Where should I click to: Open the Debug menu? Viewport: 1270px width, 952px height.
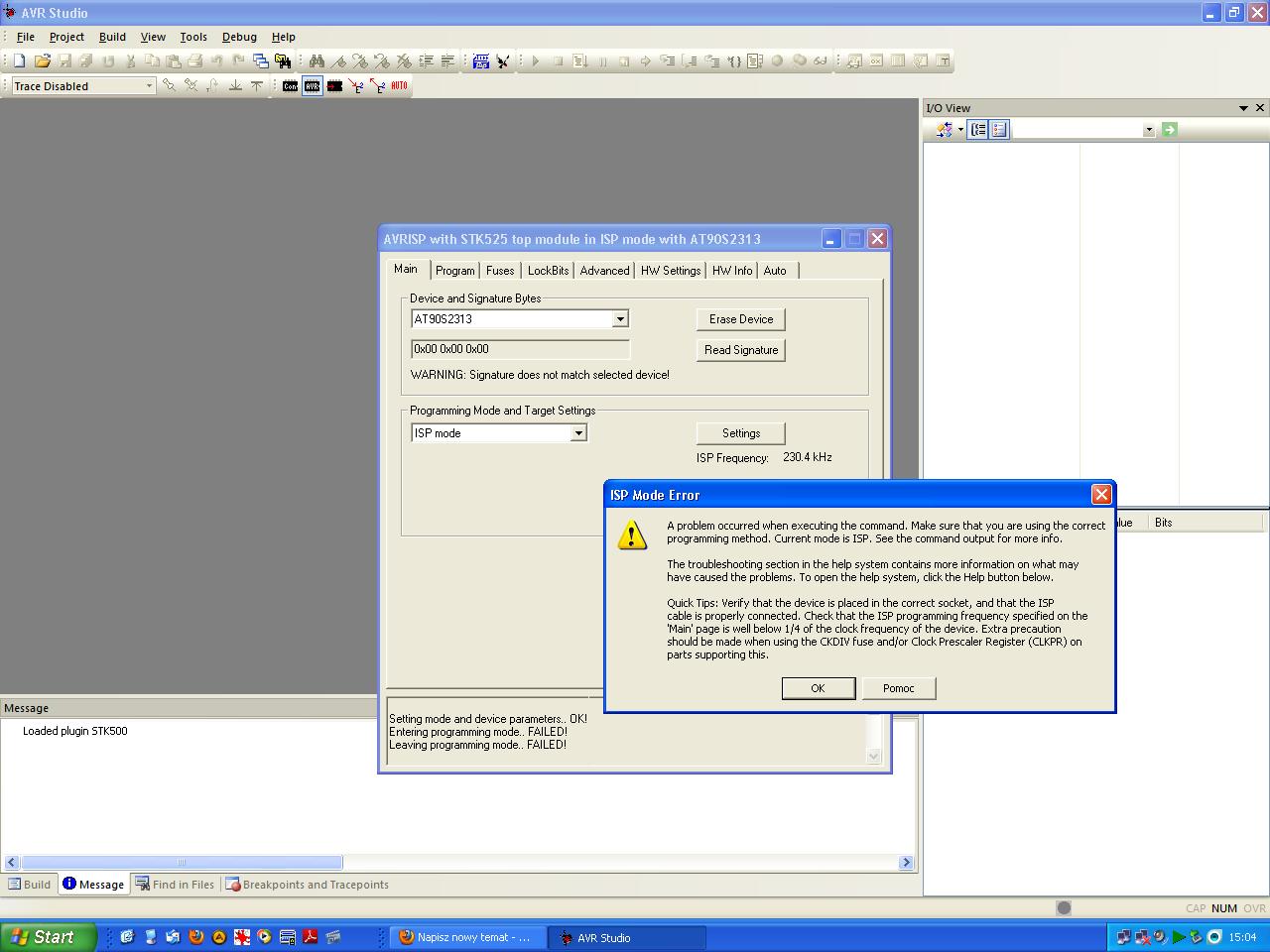(x=239, y=37)
